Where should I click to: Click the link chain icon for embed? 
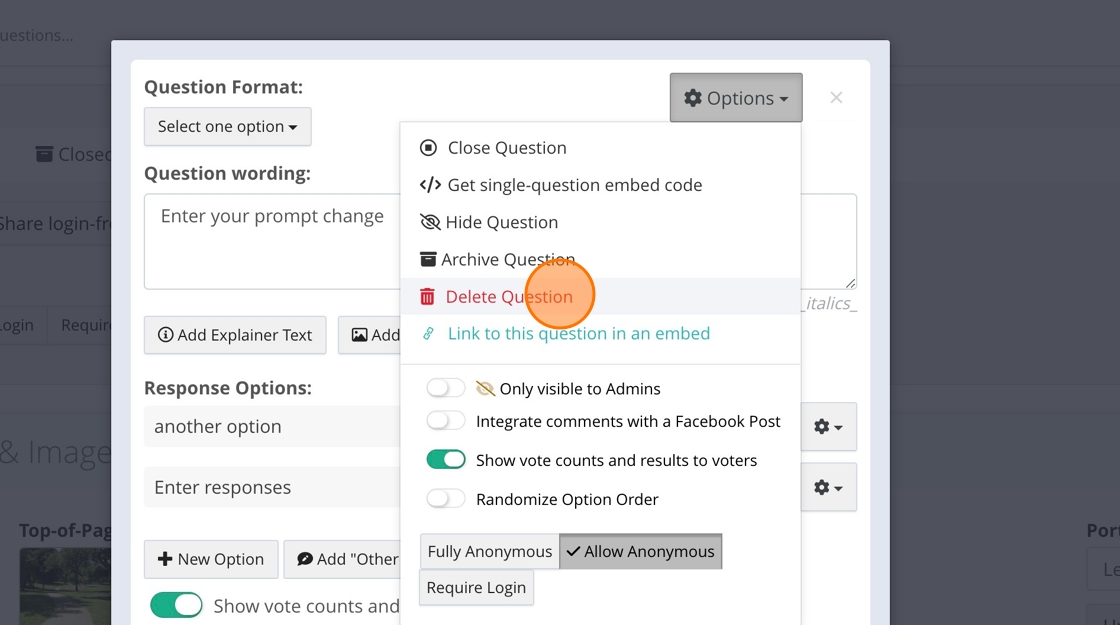tap(429, 334)
